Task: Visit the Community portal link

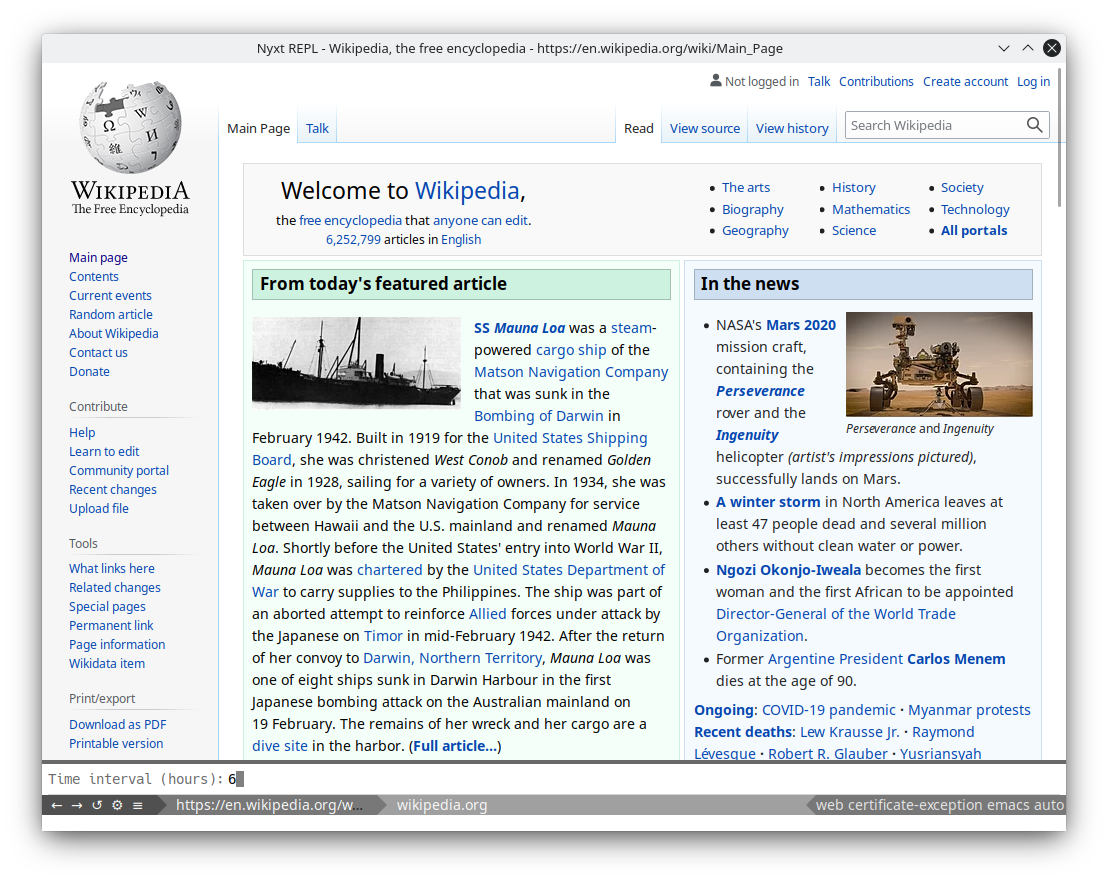Action: point(119,471)
